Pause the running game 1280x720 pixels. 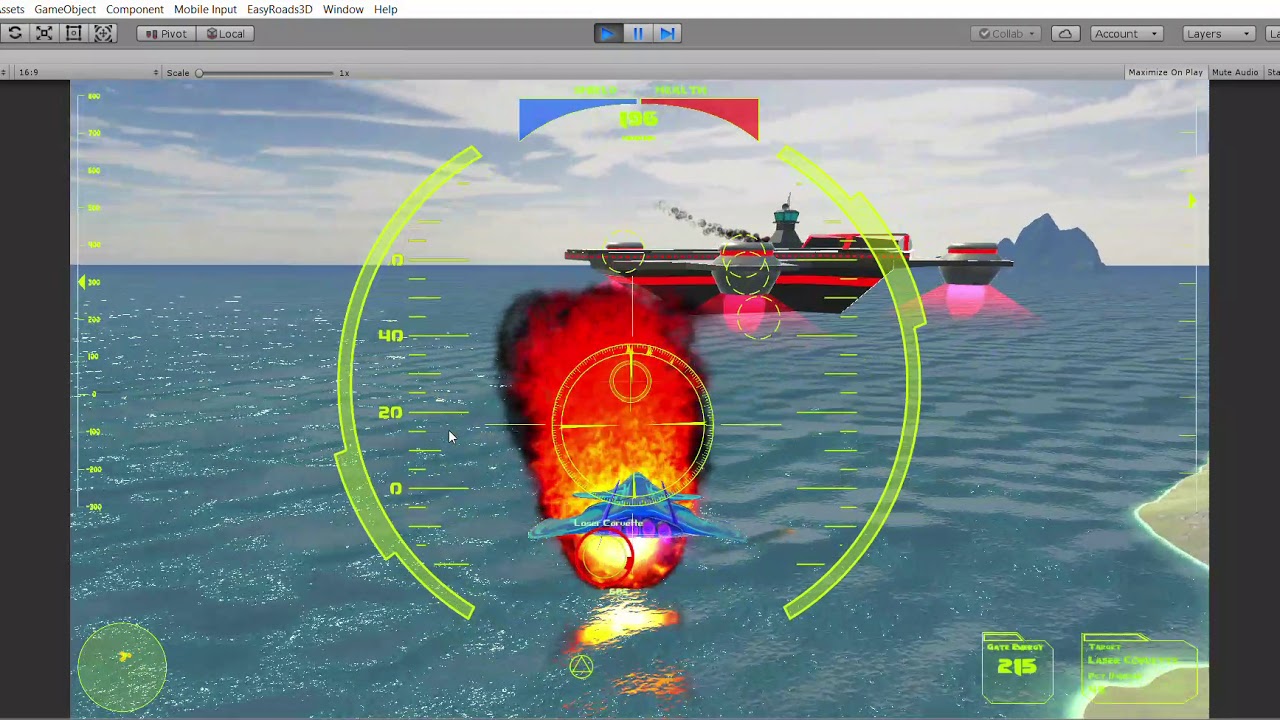[637, 33]
